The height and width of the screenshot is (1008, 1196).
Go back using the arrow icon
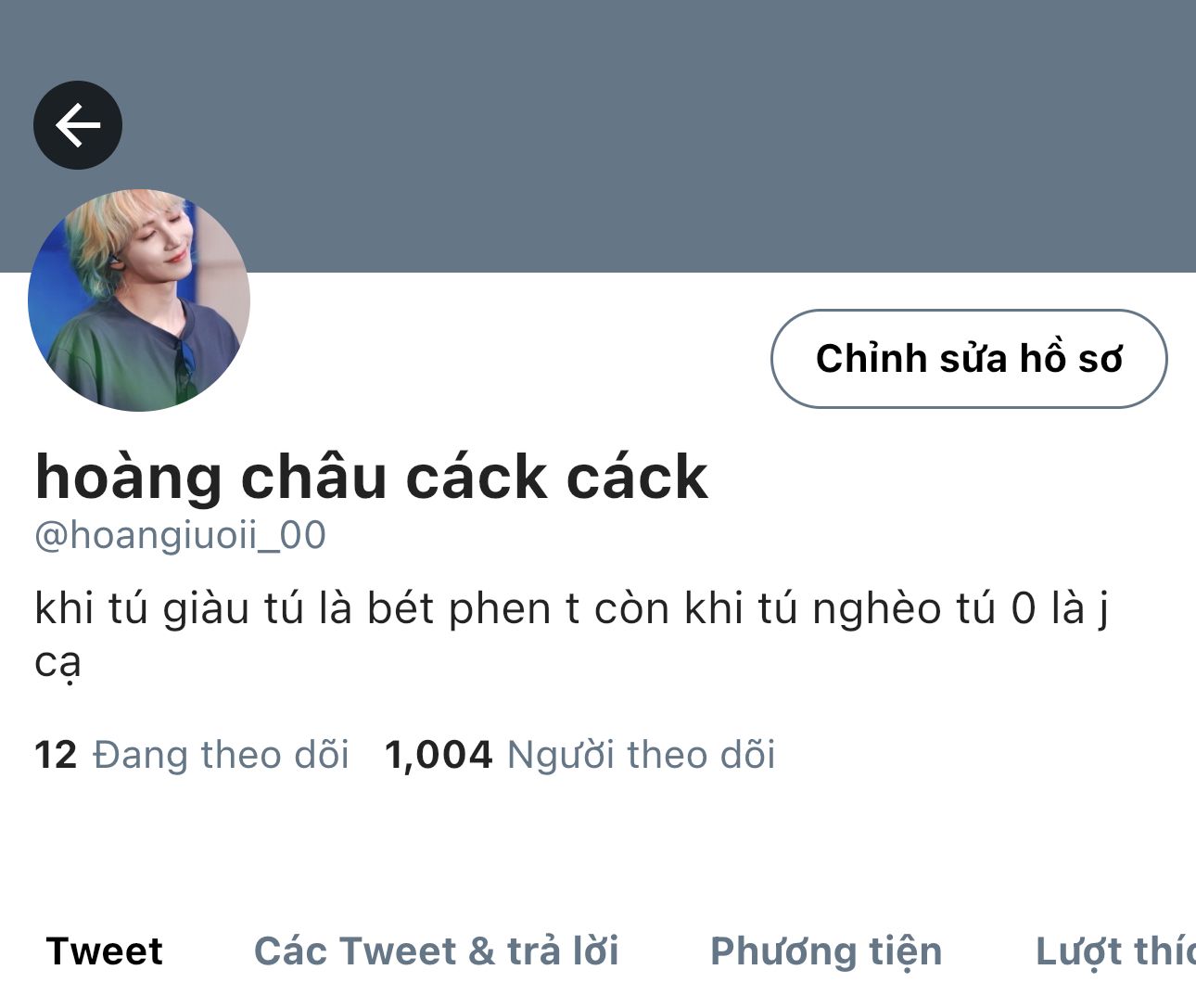click(78, 125)
